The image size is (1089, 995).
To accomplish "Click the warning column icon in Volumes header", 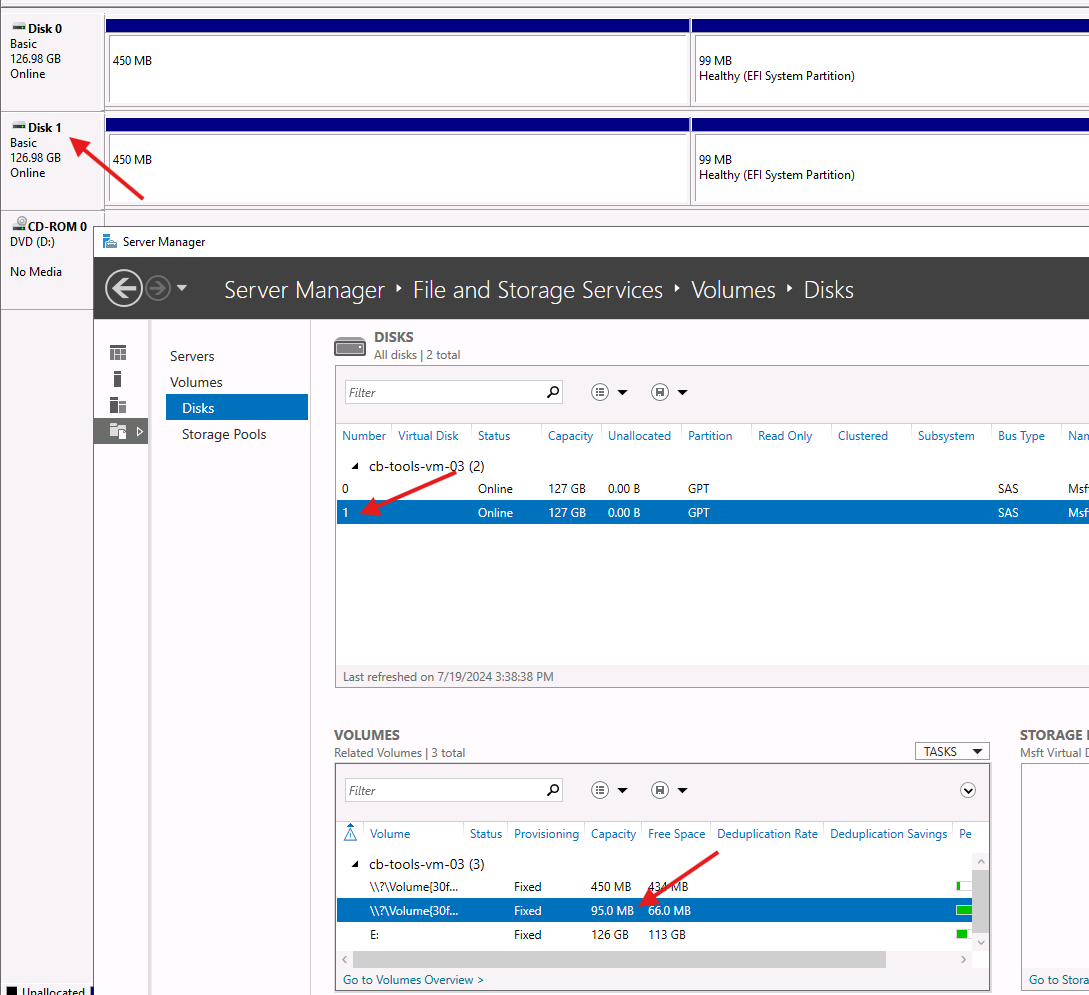I will (350, 833).
